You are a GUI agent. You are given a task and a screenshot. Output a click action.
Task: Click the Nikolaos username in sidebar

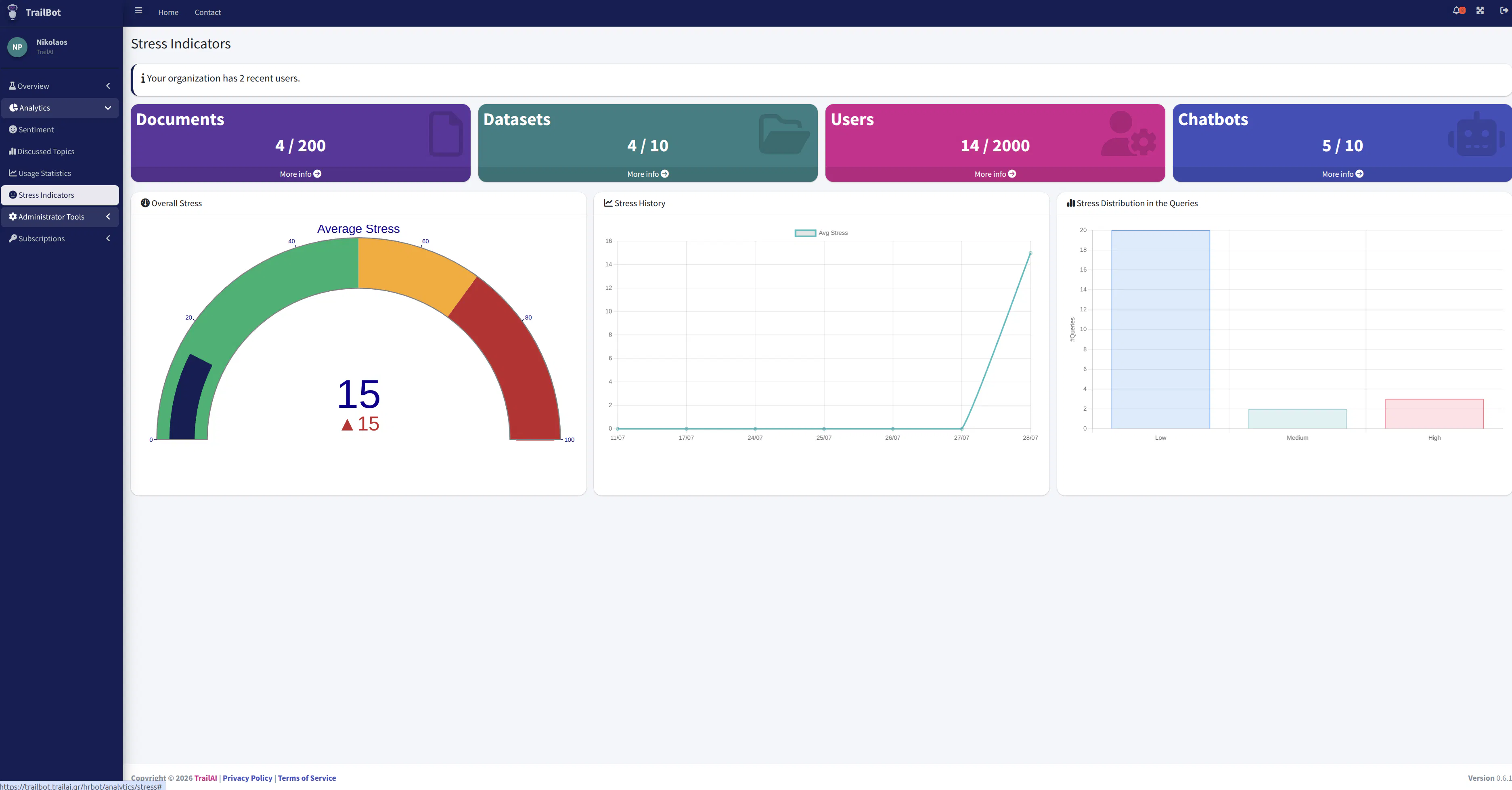[52, 42]
